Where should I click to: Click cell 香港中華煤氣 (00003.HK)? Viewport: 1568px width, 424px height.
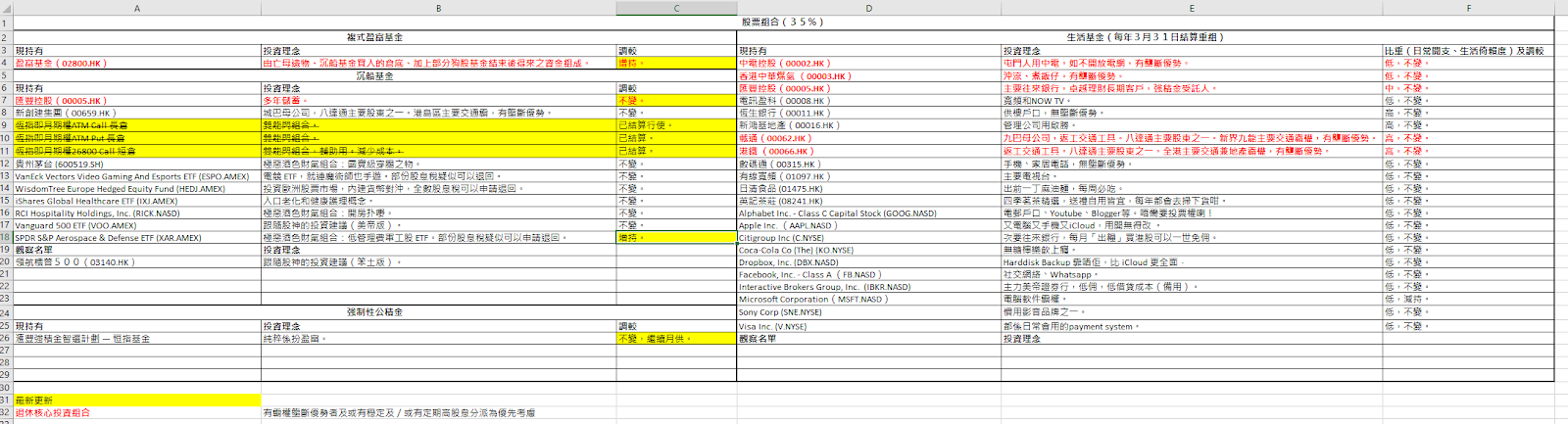[868, 75]
